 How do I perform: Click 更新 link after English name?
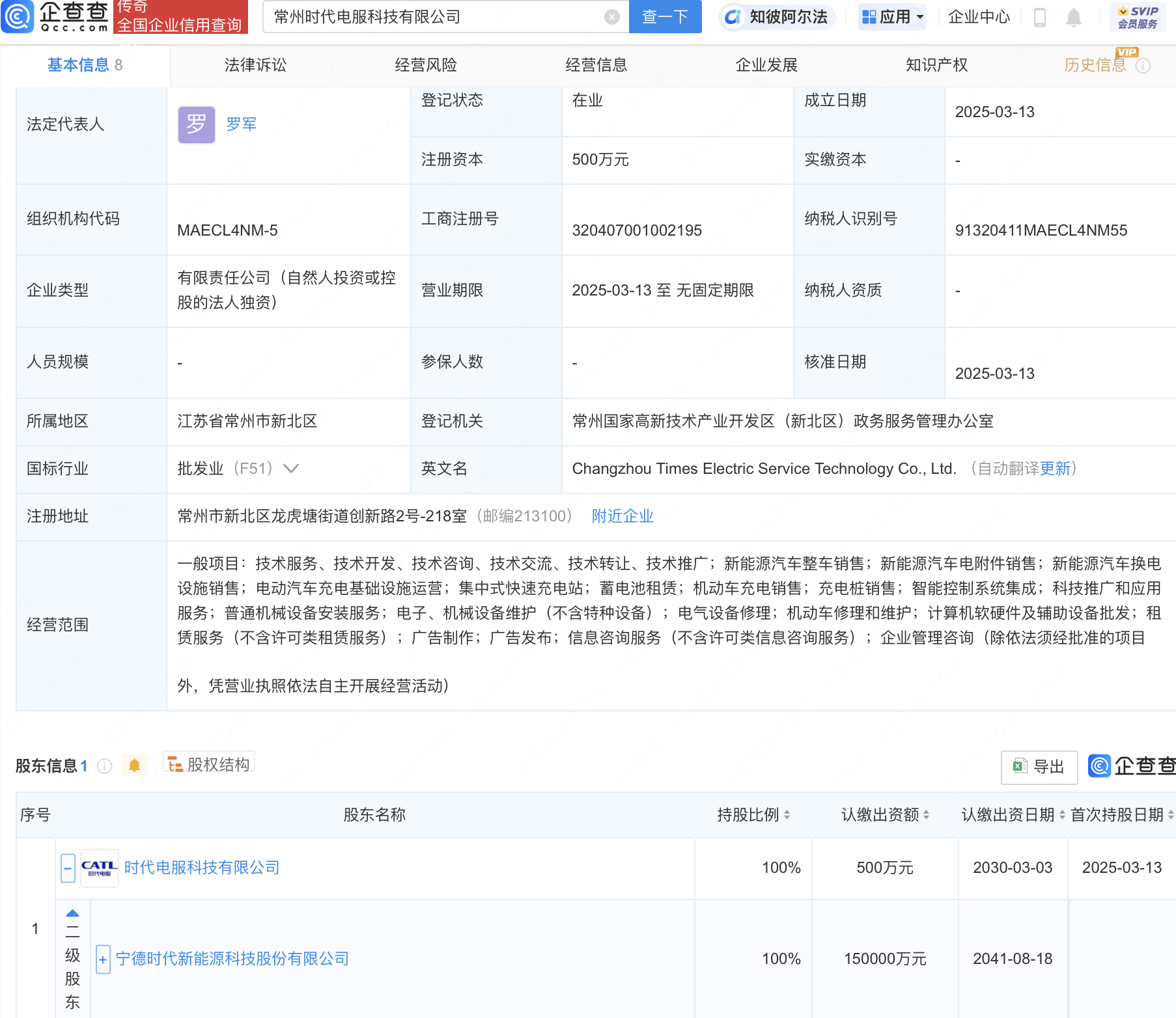[1055, 469]
